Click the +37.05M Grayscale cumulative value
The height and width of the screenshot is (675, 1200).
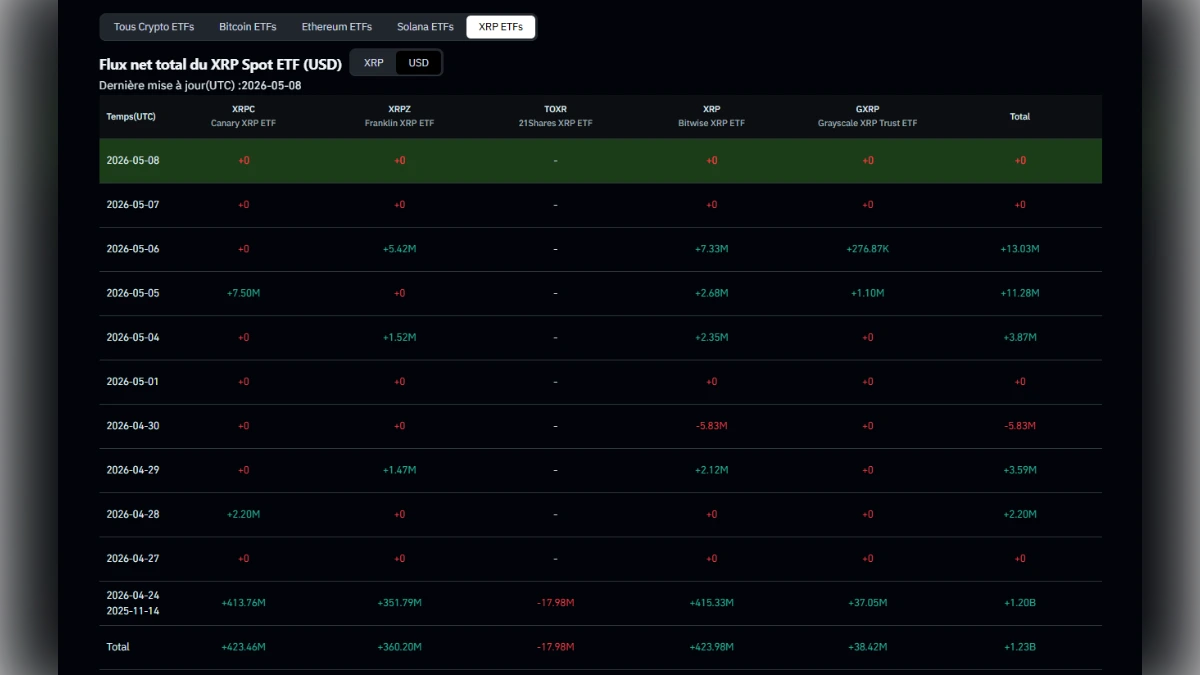coord(867,603)
